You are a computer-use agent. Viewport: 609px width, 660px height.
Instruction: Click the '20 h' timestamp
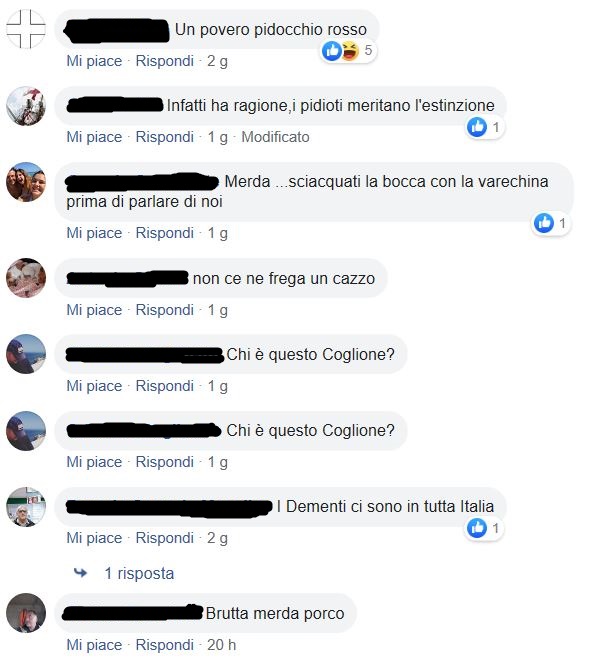tap(221, 645)
